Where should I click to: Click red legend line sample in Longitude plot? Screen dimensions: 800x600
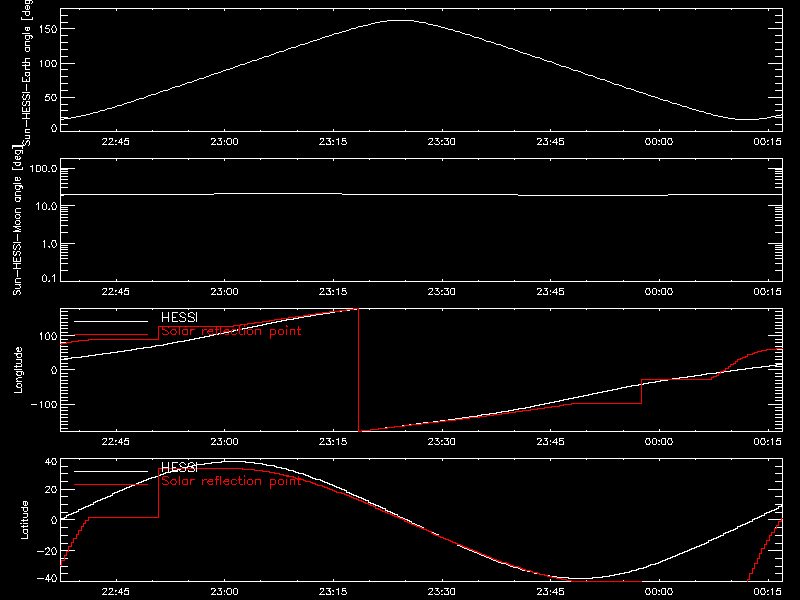111,335
